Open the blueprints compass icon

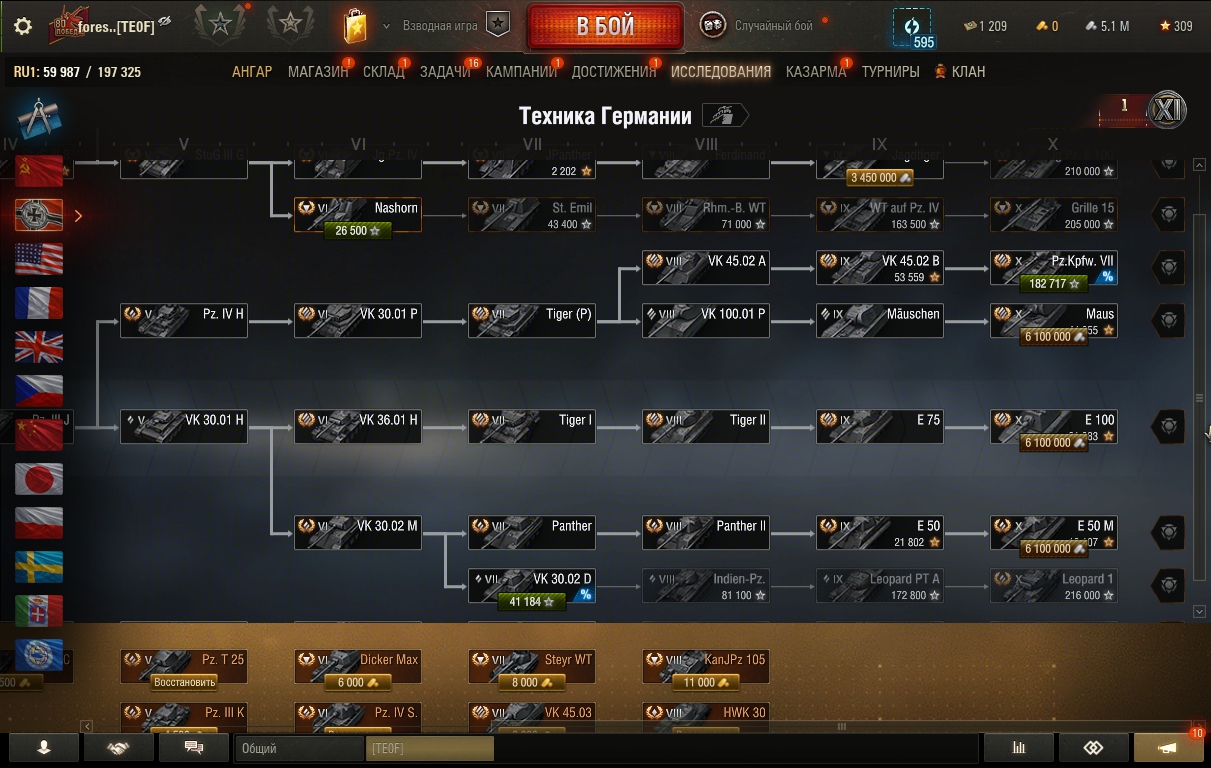[x=38, y=118]
